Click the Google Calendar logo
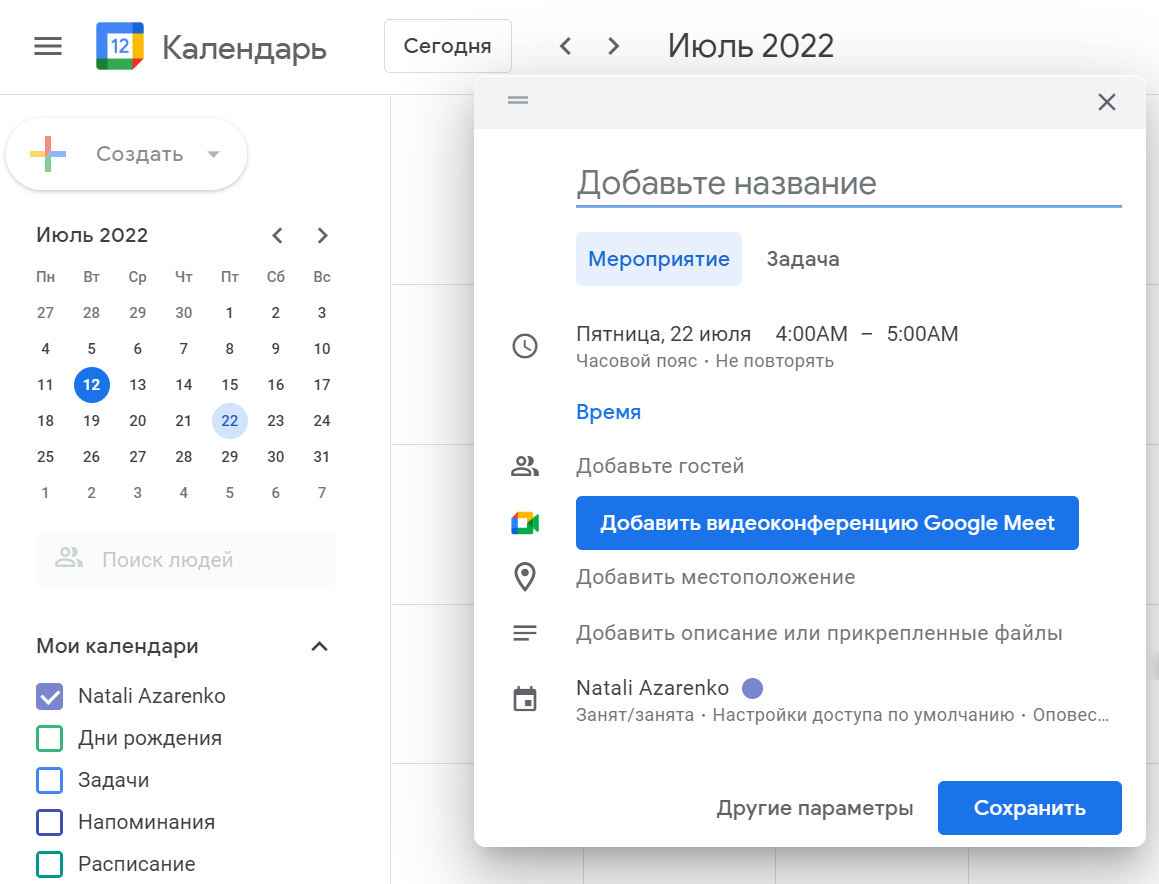Screen dimensions: 1159x884 [120, 46]
